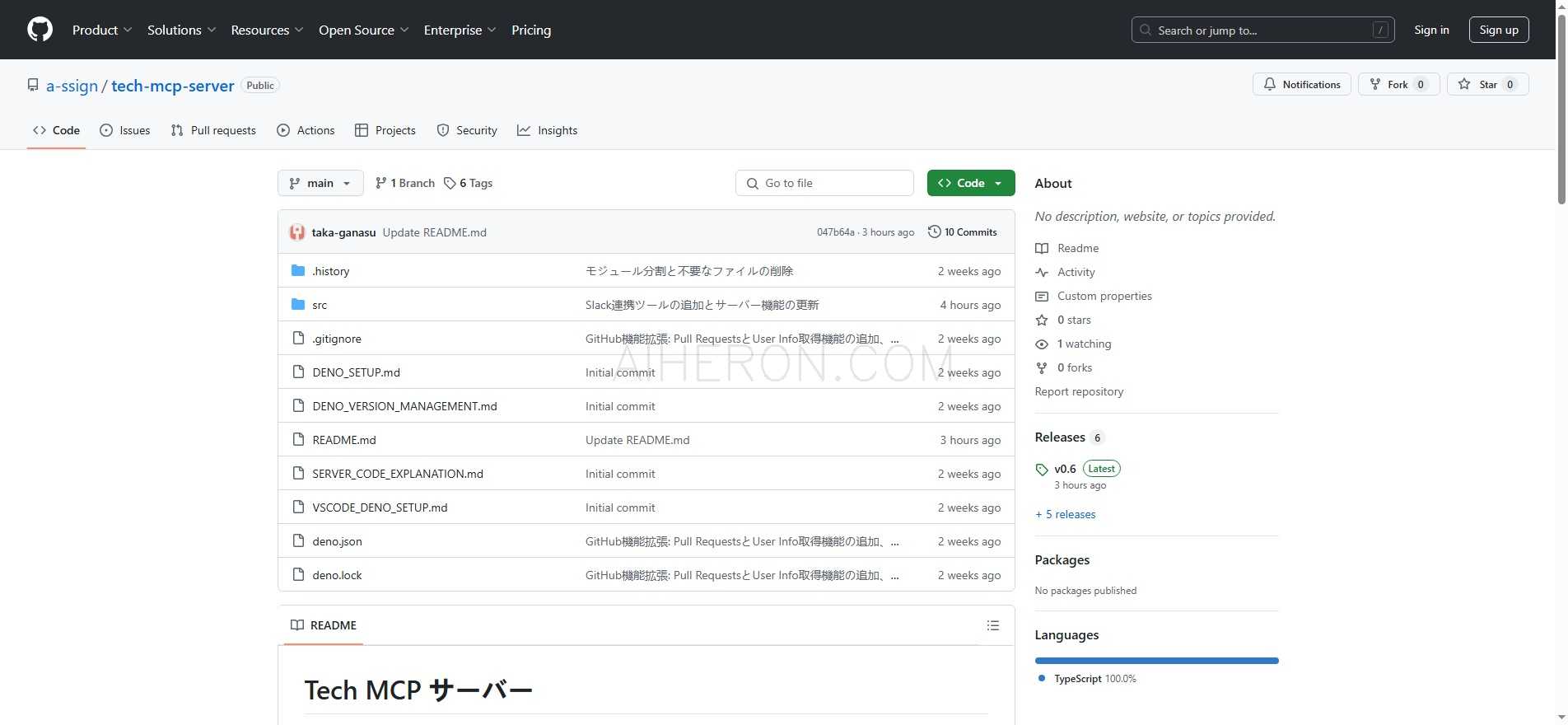Click the Activity pulse icon
This screenshot has height=725, width=1568.
click(1042, 273)
